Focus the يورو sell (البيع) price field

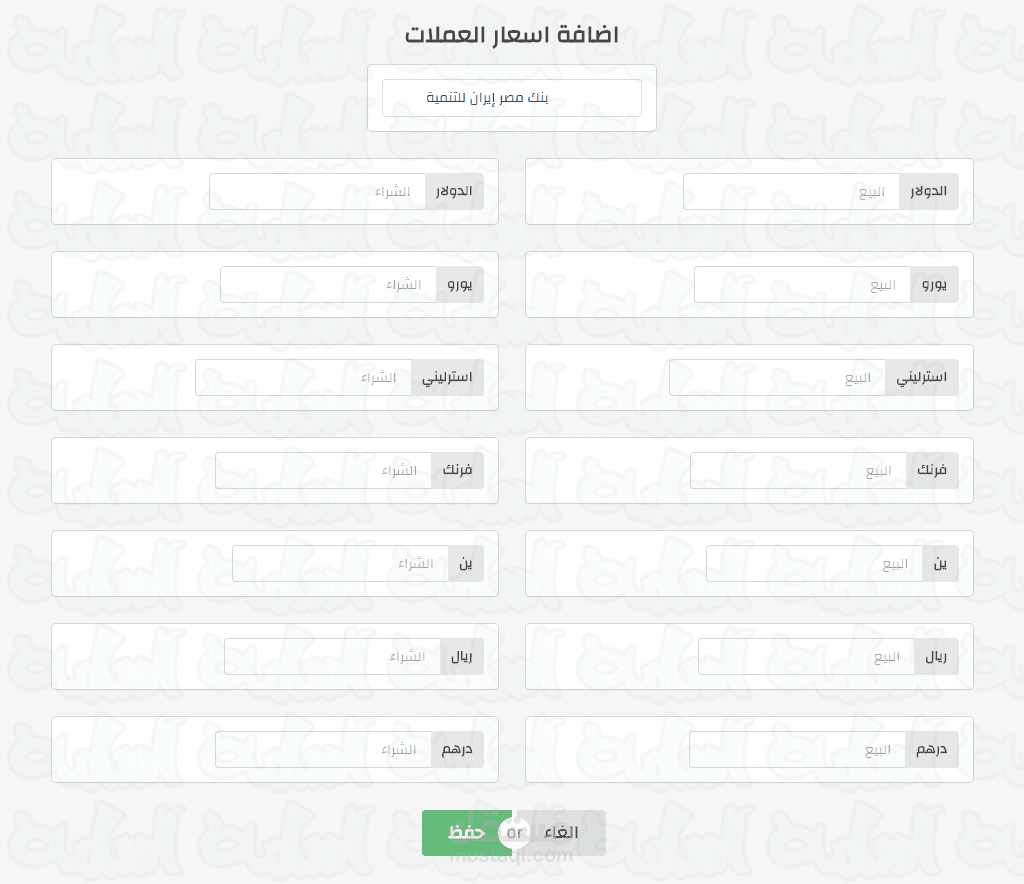pyautogui.click(x=802, y=285)
